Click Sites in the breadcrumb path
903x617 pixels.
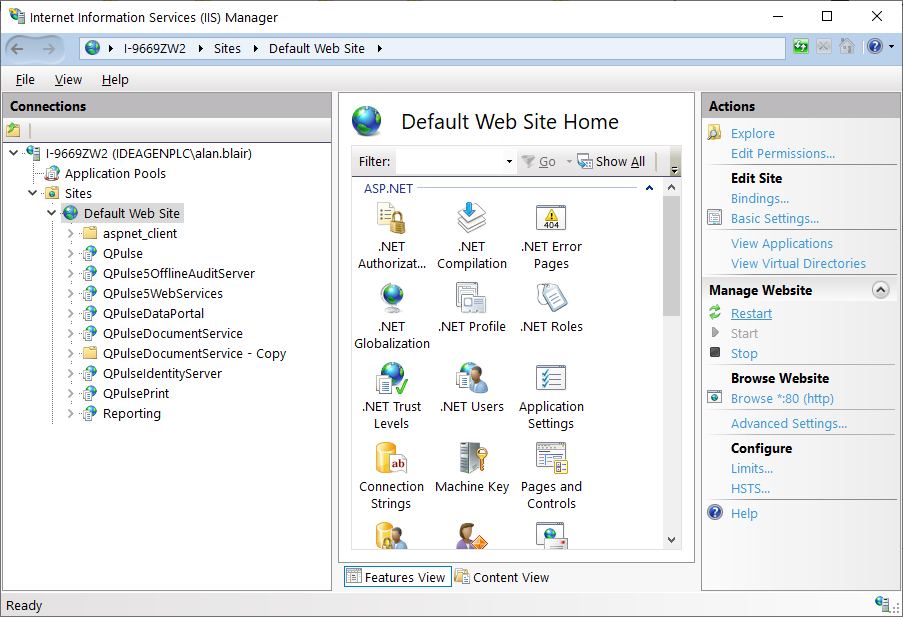[x=227, y=48]
